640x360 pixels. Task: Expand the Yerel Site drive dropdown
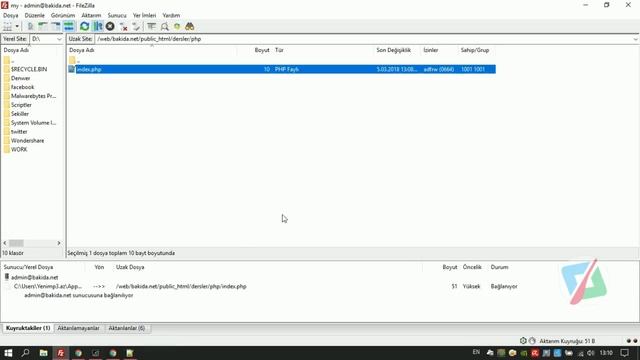(59, 39)
